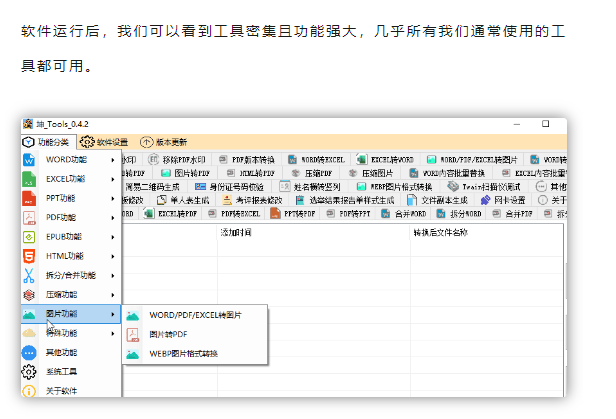Viewport: 616px width, 419px height.
Task: Select the HTML5 icon for HTML功能
Action: pos(29,256)
